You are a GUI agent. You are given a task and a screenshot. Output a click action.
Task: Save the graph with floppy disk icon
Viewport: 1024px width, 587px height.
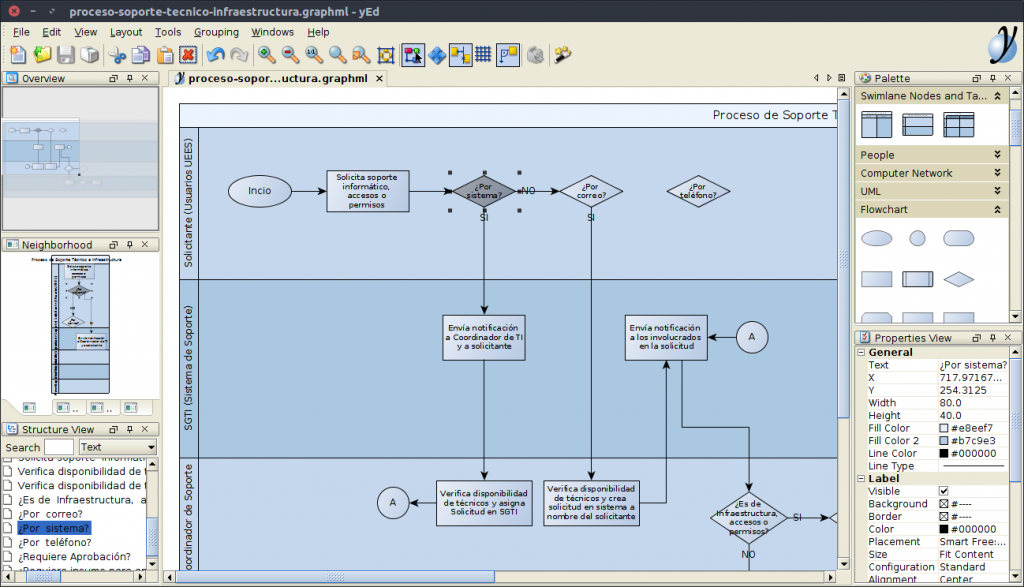click(66, 56)
